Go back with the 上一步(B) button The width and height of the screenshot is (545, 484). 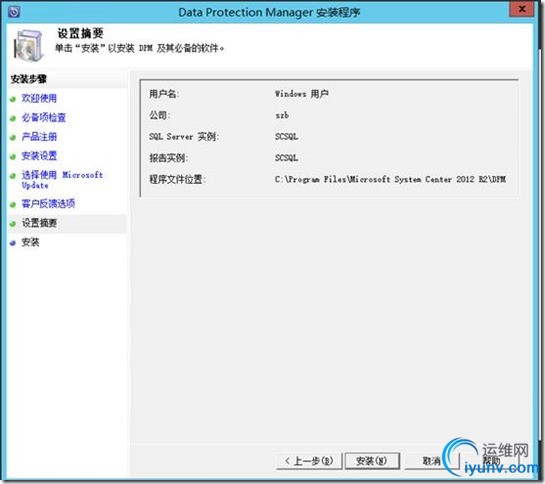pyautogui.click(x=309, y=461)
